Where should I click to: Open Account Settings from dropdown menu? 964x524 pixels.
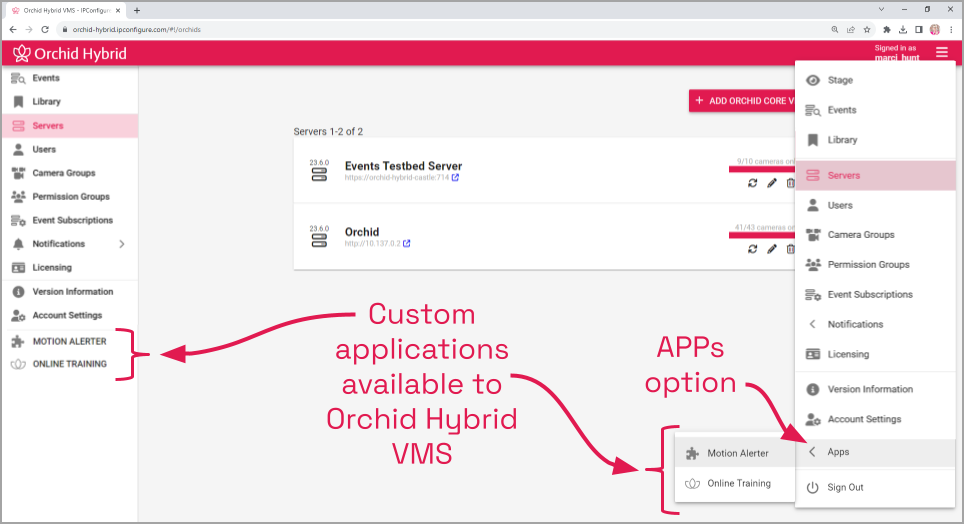pos(875,419)
